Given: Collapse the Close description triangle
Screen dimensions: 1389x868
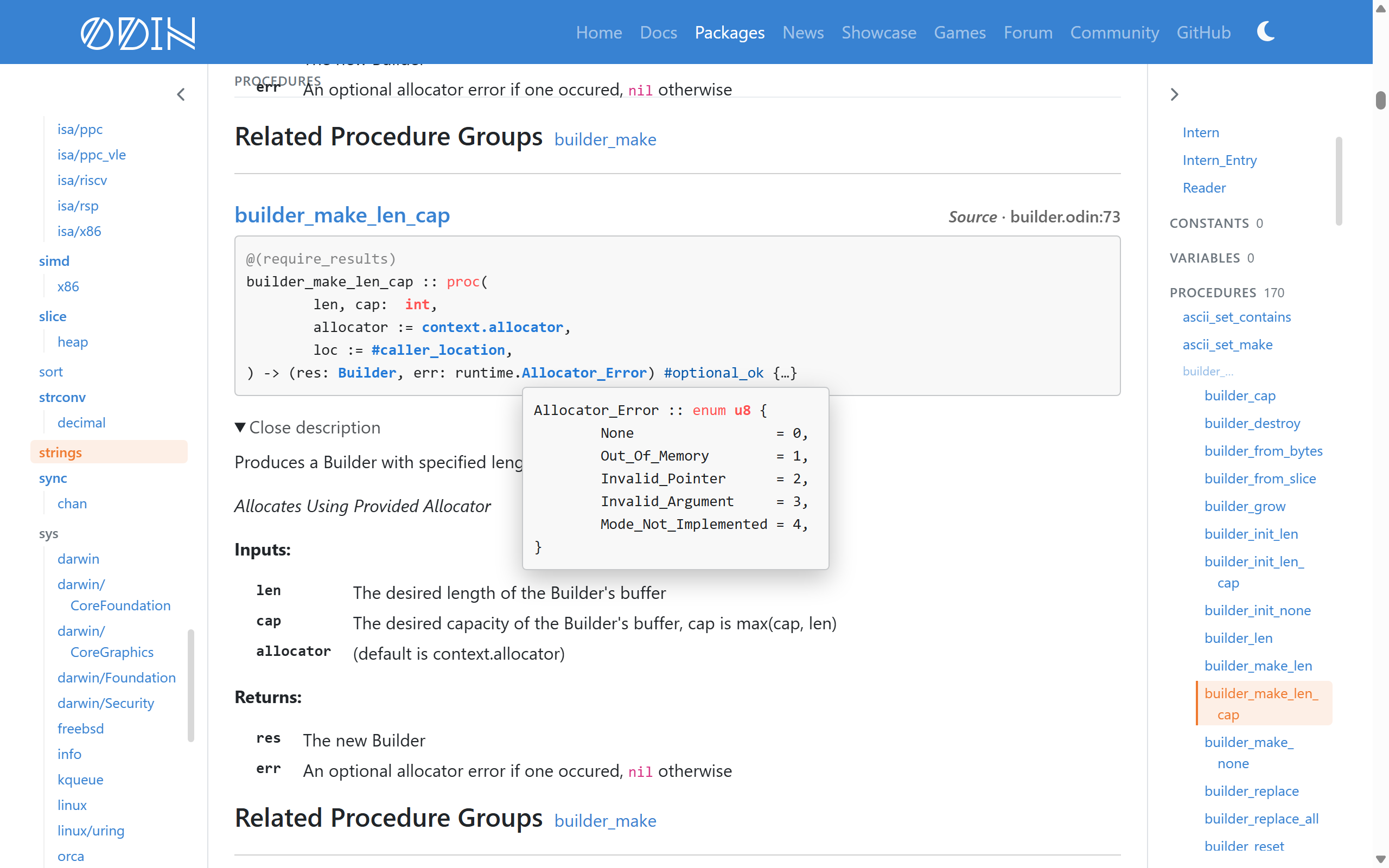Looking at the screenshot, I should coord(240,427).
